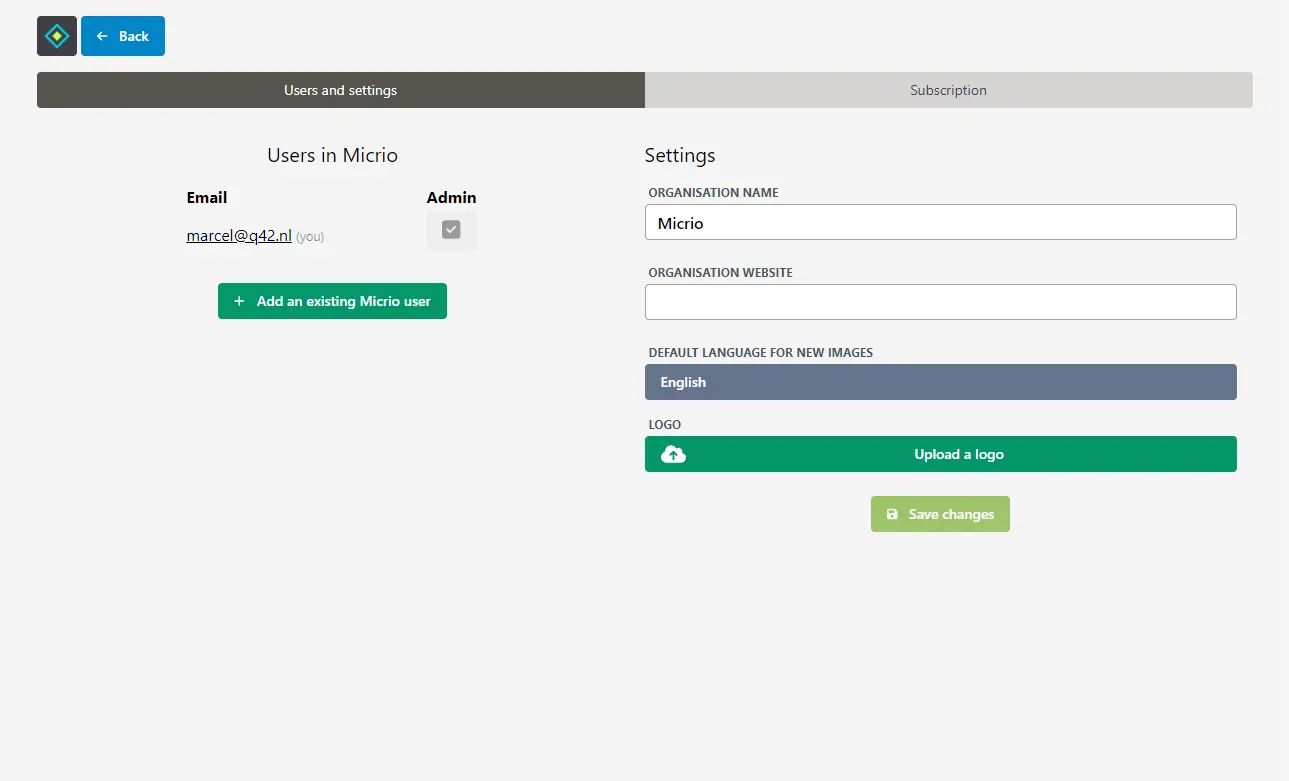Screen dimensions: 1289x781
Task: Click the Upload a logo button
Action: (x=940, y=453)
